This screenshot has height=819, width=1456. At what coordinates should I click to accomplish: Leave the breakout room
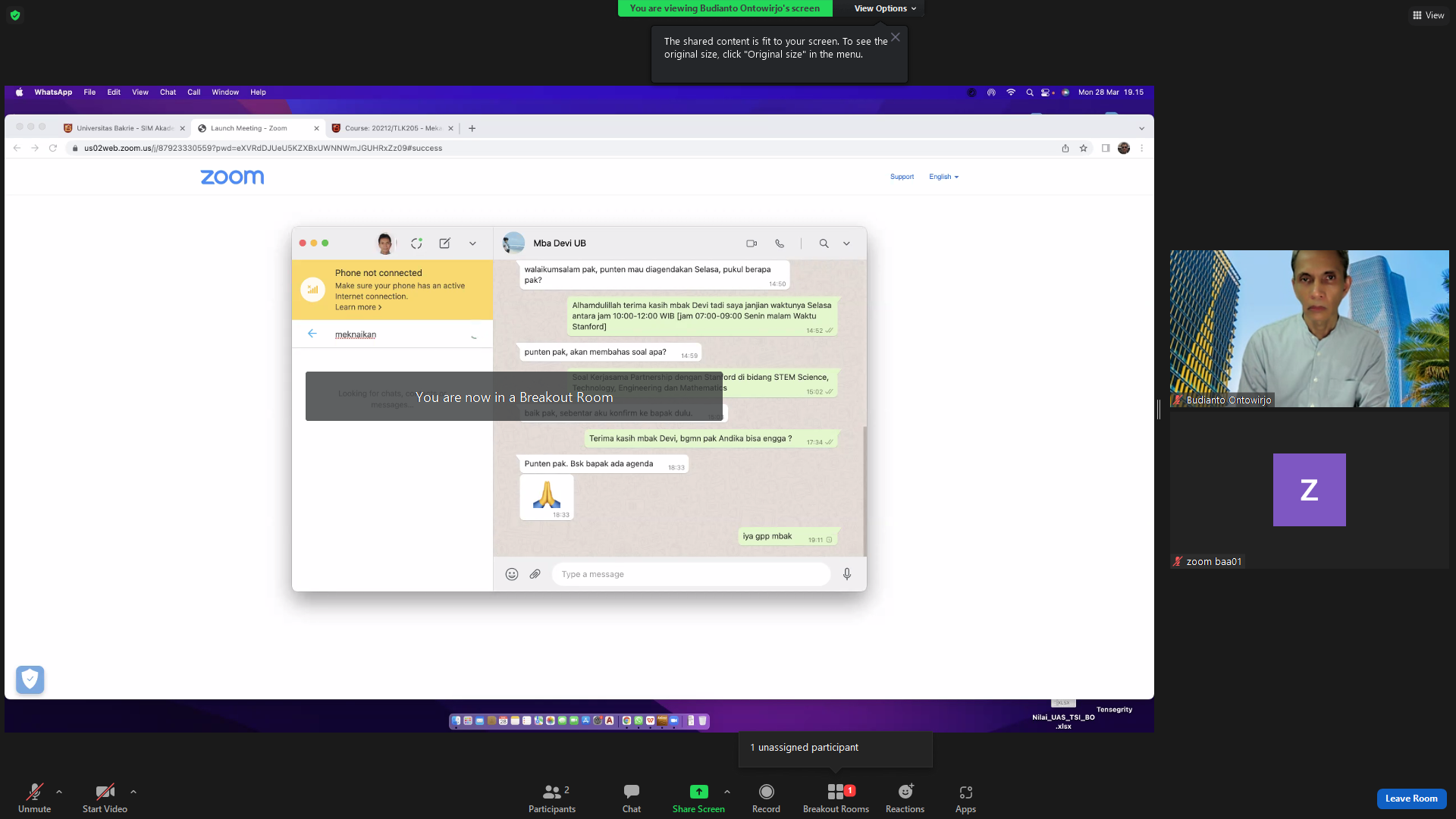pyautogui.click(x=1411, y=799)
